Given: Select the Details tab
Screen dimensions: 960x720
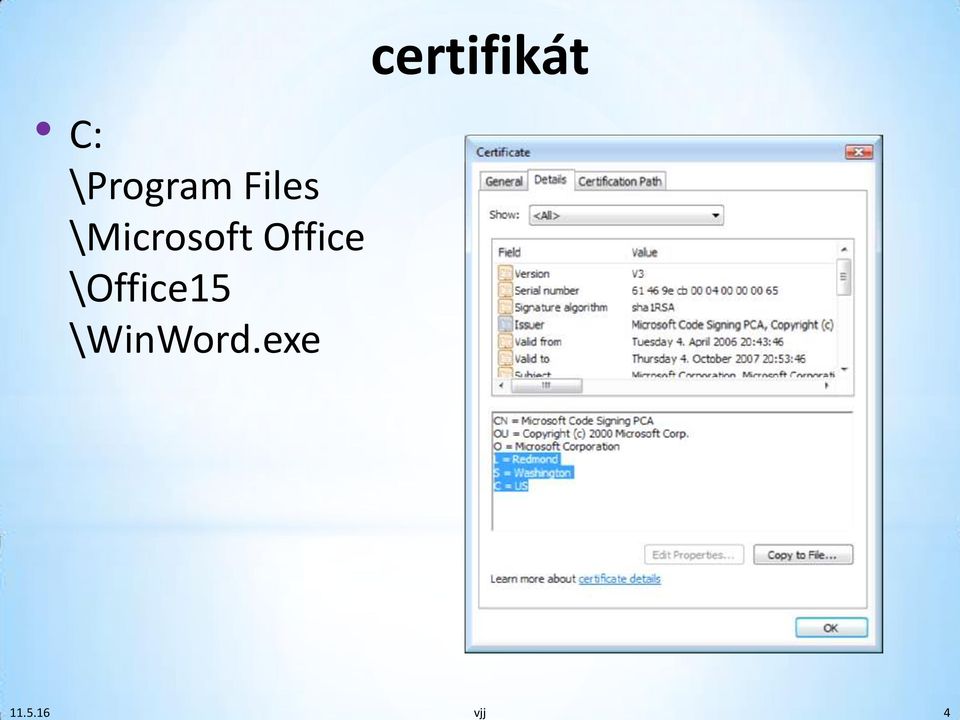Looking at the screenshot, I should [550, 179].
